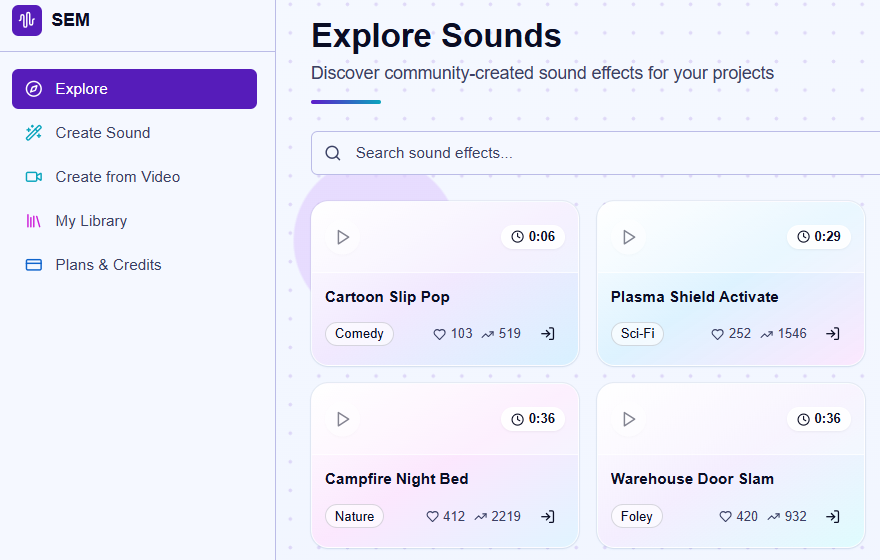
Task: Like Campfire Night Bed with heart icon
Action: 432,516
